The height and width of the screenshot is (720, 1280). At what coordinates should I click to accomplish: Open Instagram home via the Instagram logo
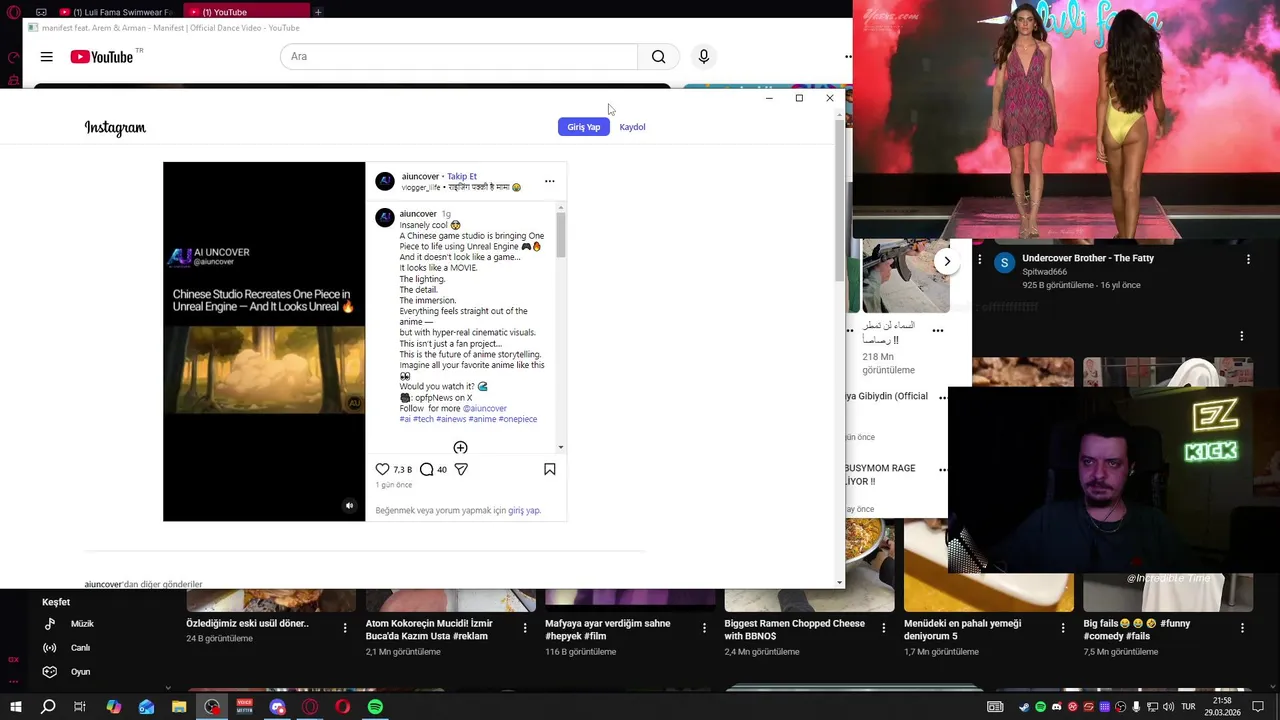click(115, 128)
